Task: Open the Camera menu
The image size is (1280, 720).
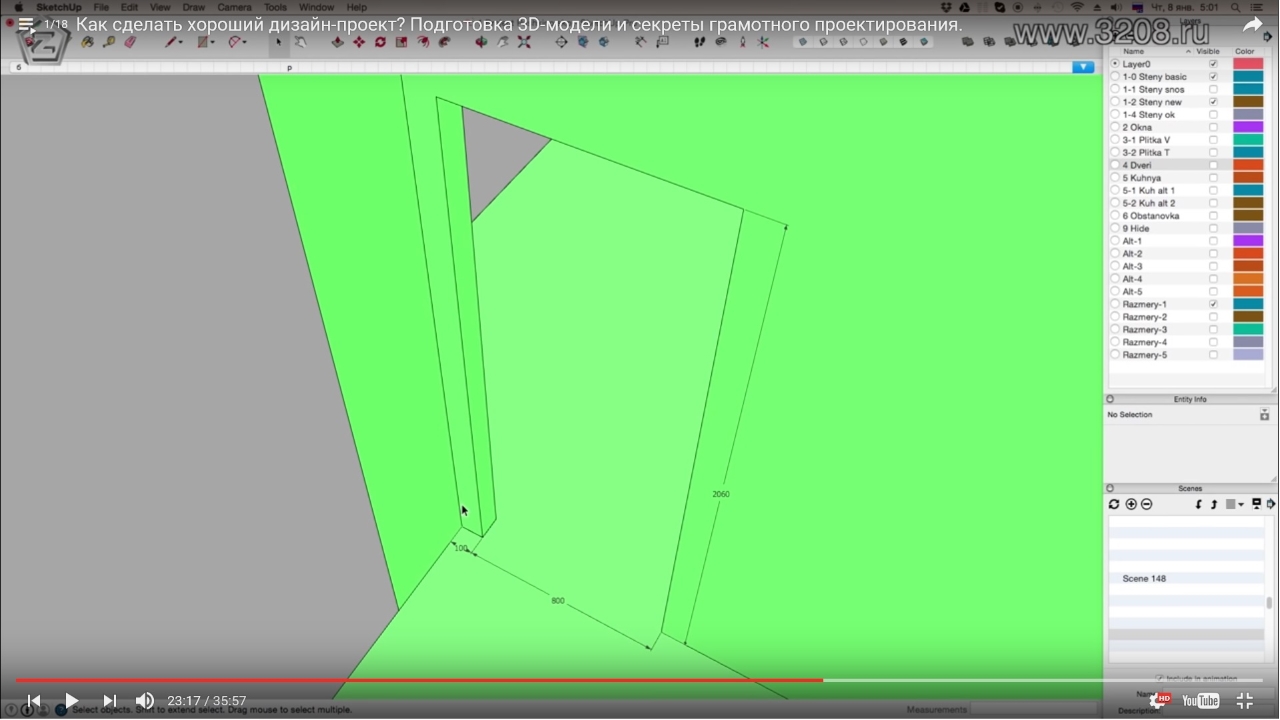Action: (234, 7)
